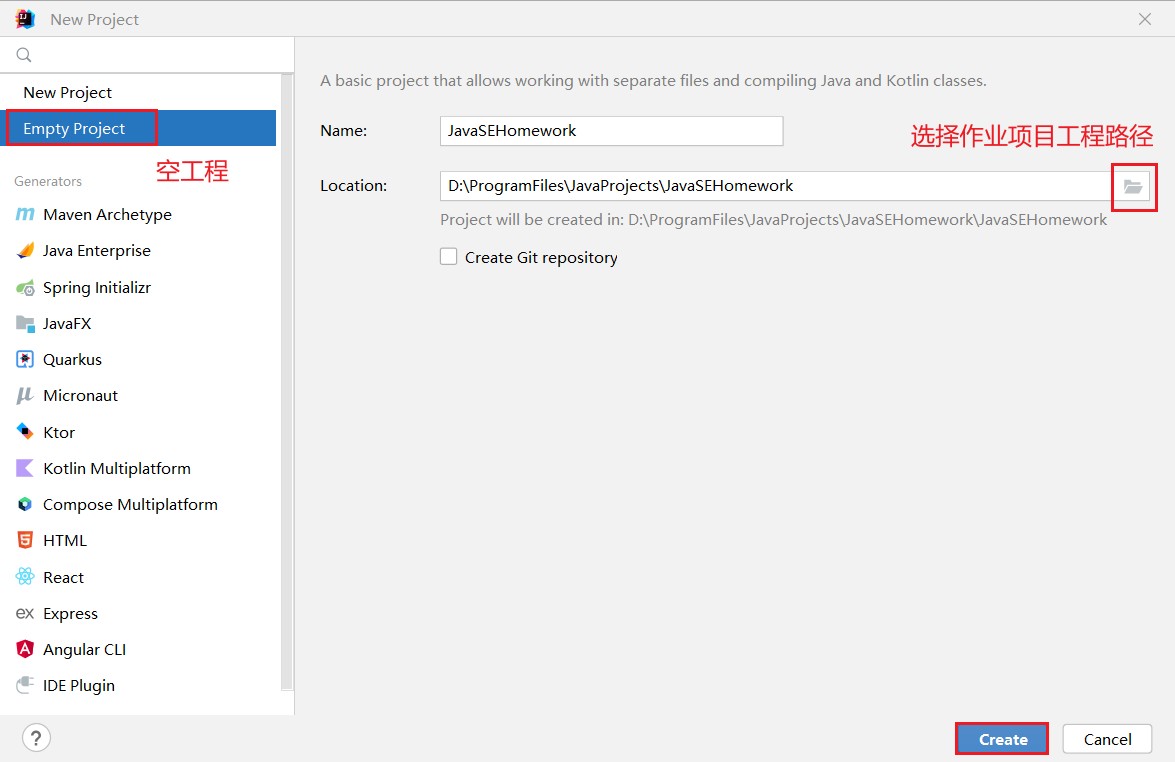The width and height of the screenshot is (1175, 762).
Task: Click the basic project description text
Action: tap(653, 81)
